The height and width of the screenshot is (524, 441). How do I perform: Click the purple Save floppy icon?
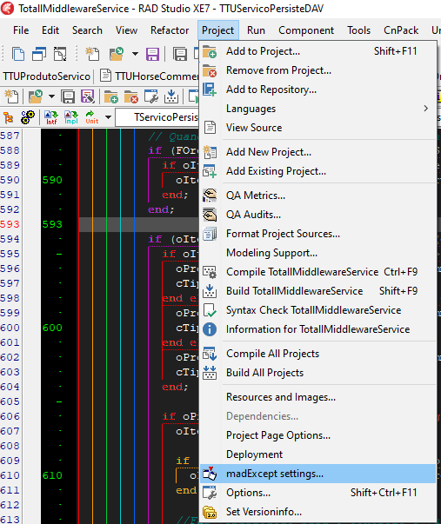[x=152, y=54]
